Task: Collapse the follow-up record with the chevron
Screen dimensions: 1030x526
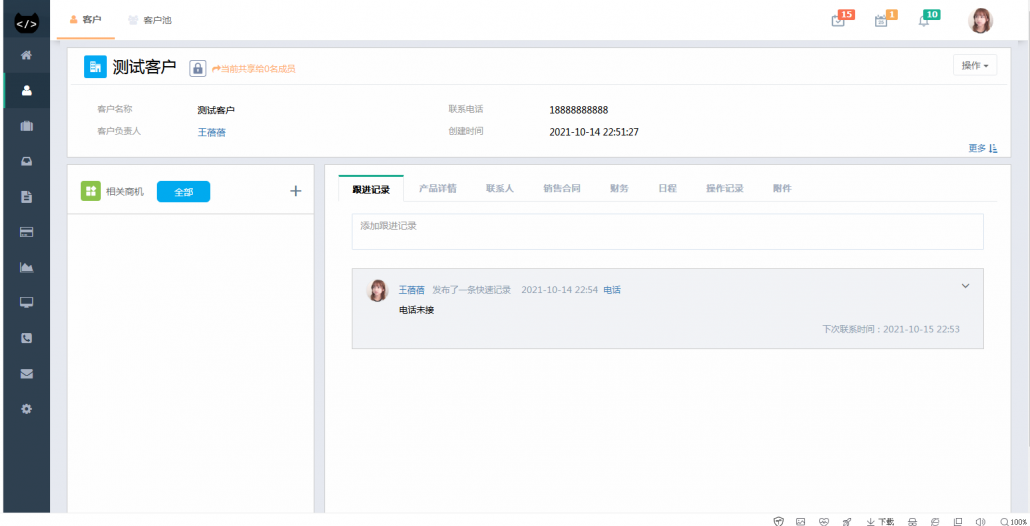Action: point(965,286)
